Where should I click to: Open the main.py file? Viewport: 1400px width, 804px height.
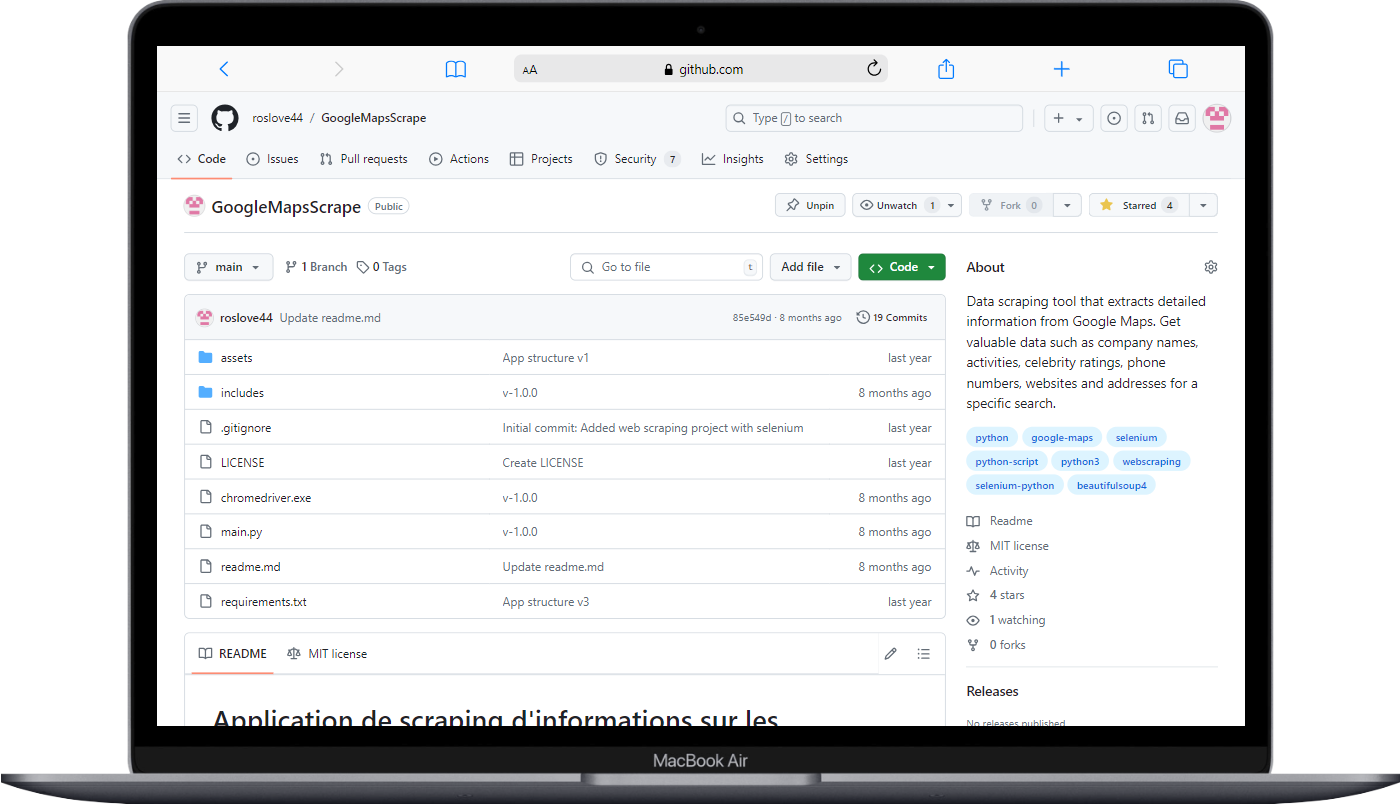[242, 532]
